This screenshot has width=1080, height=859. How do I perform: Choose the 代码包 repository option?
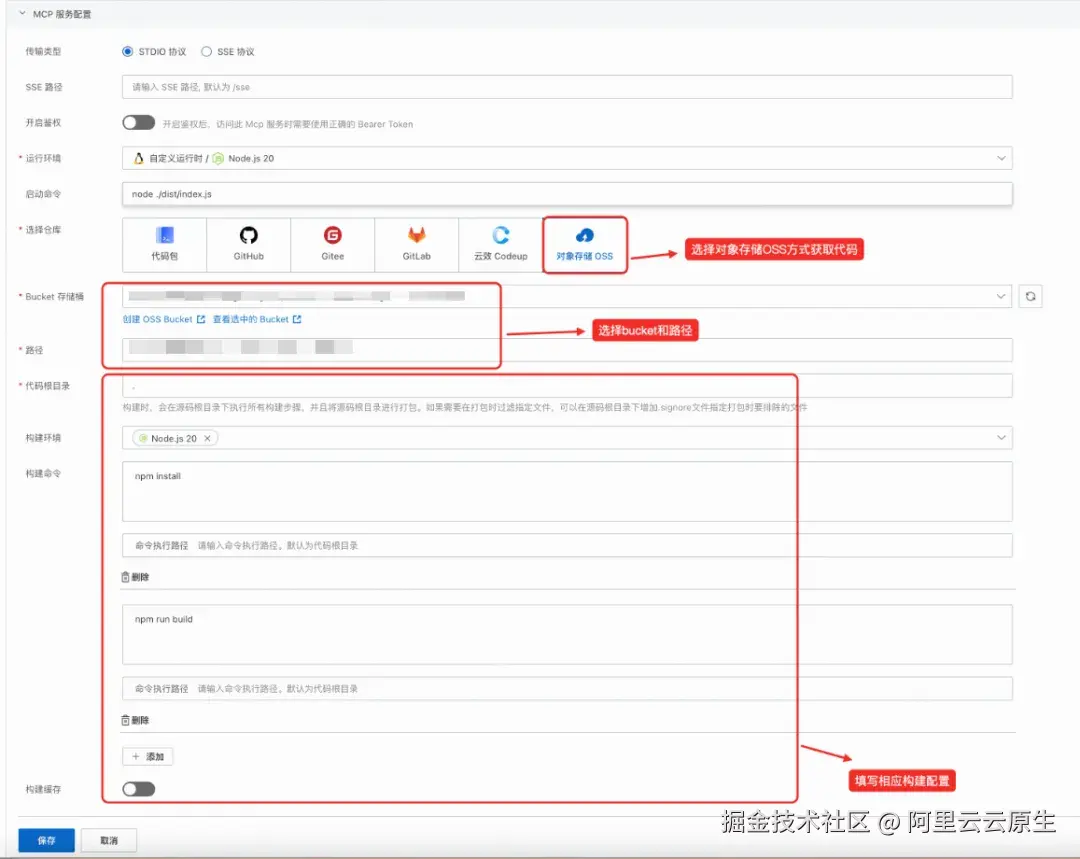pos(165,245)
